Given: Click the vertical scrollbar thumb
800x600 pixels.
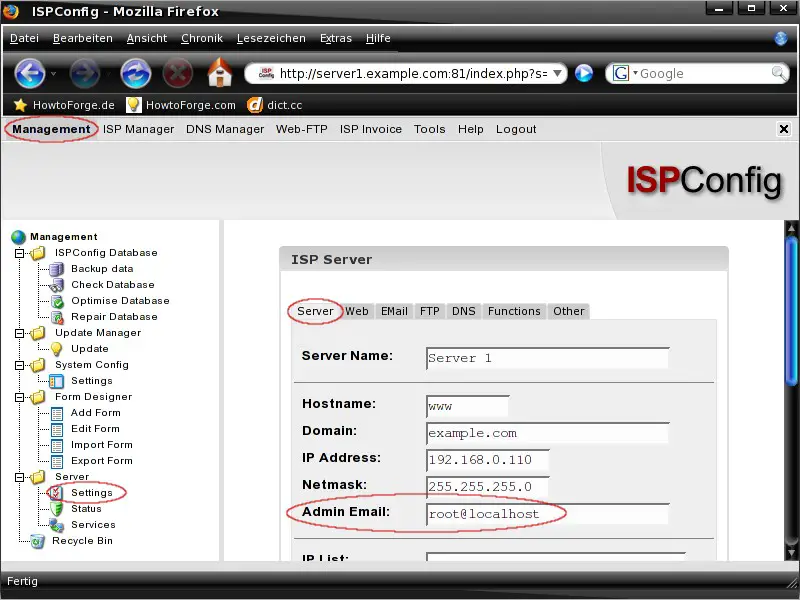Looking at the screenshot, I should click(791, 311).
